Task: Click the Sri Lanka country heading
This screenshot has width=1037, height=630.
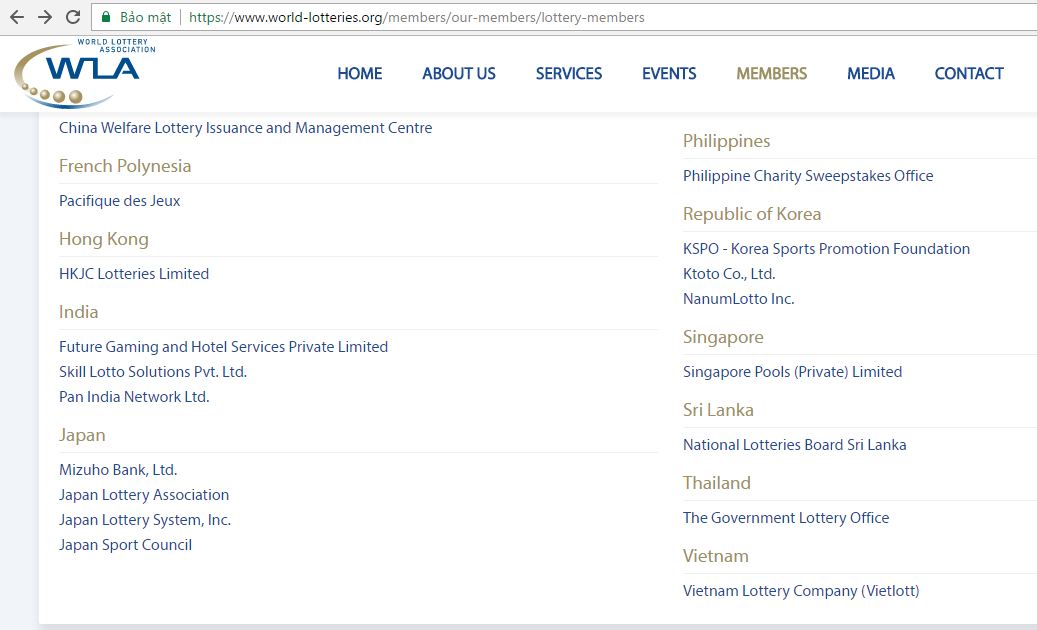Action: [718, 410]
